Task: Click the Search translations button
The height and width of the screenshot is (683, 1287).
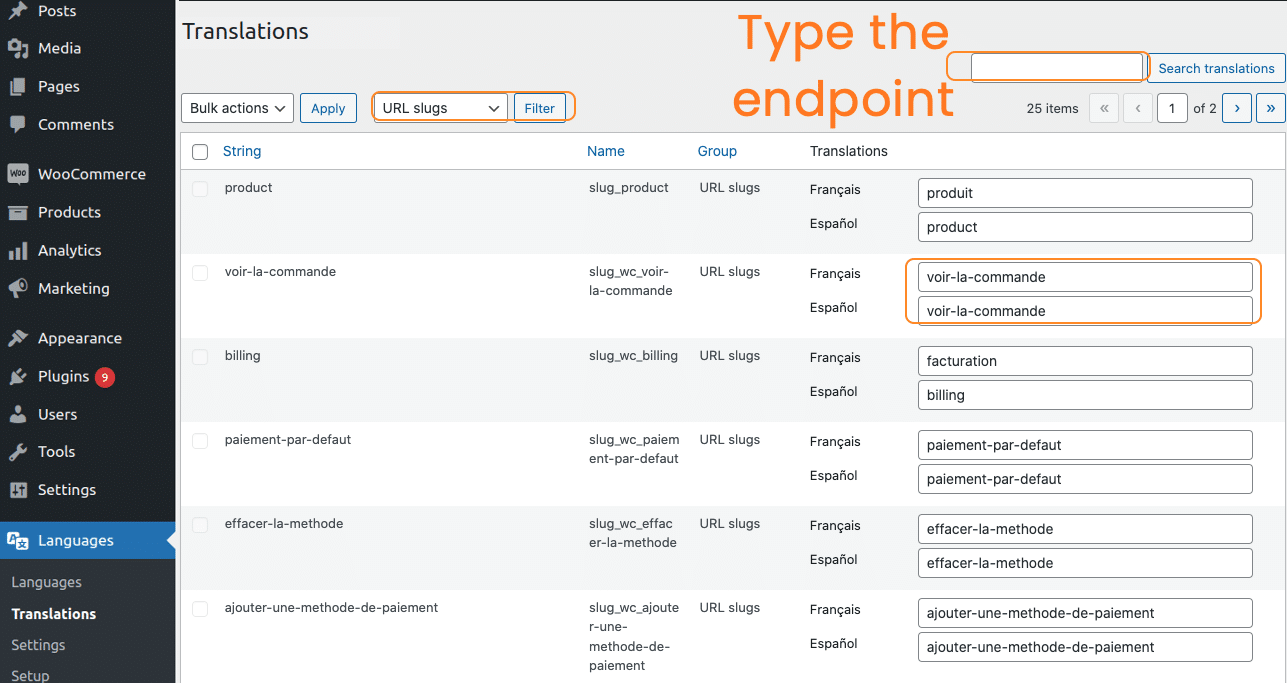Action: click(1216, 68)
